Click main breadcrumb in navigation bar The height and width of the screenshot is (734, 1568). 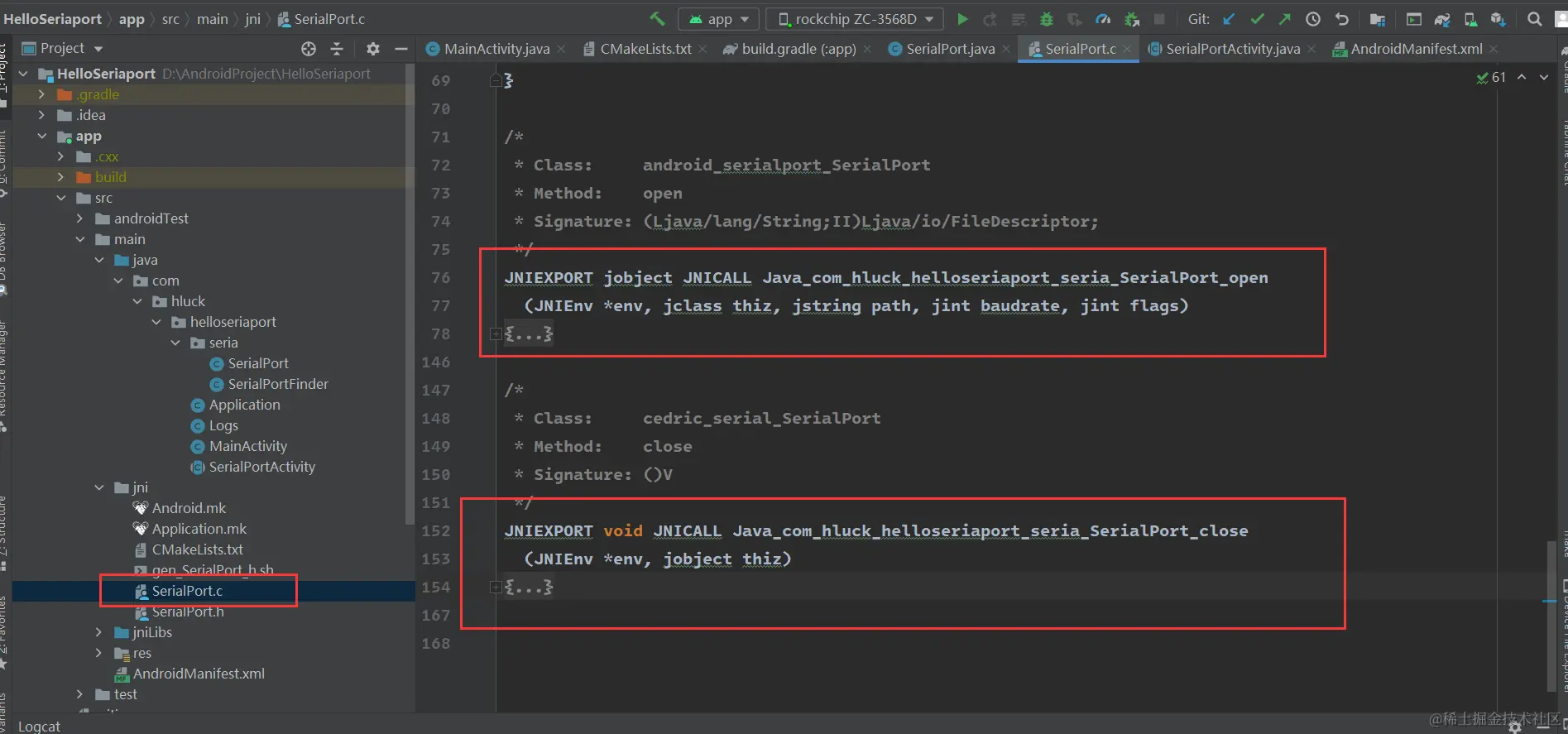point(212,18)
